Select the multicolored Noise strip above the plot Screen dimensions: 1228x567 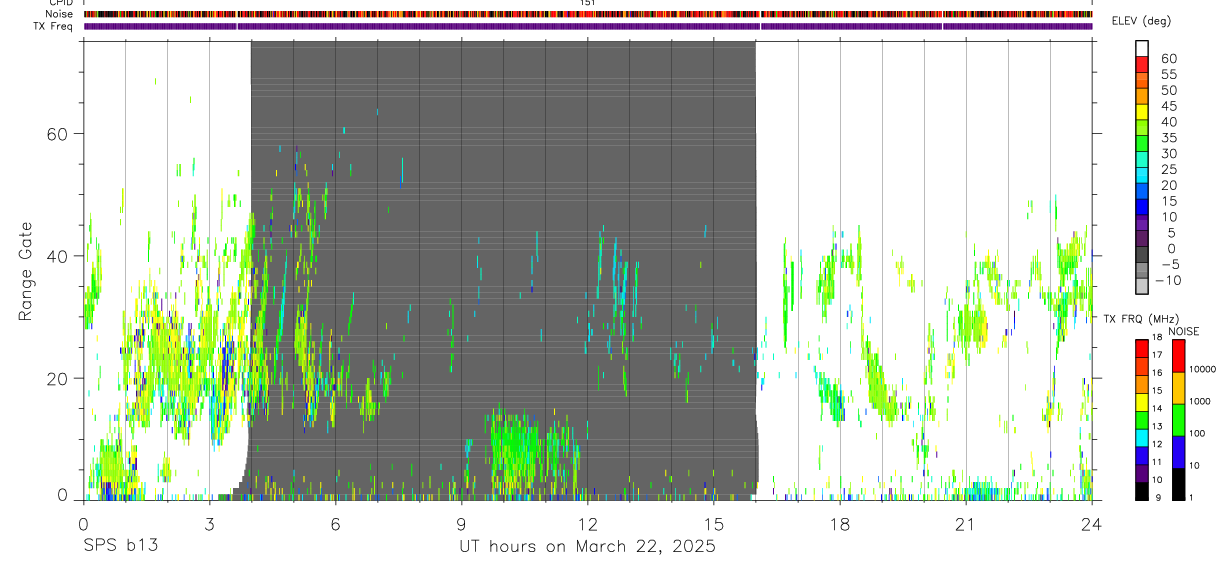(588, 15)
